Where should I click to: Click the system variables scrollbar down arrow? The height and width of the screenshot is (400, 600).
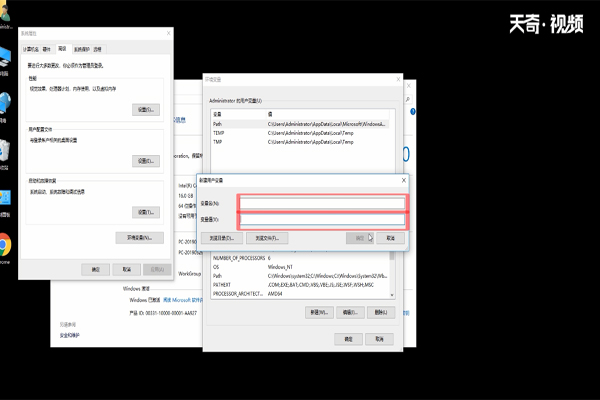(392, 295)
